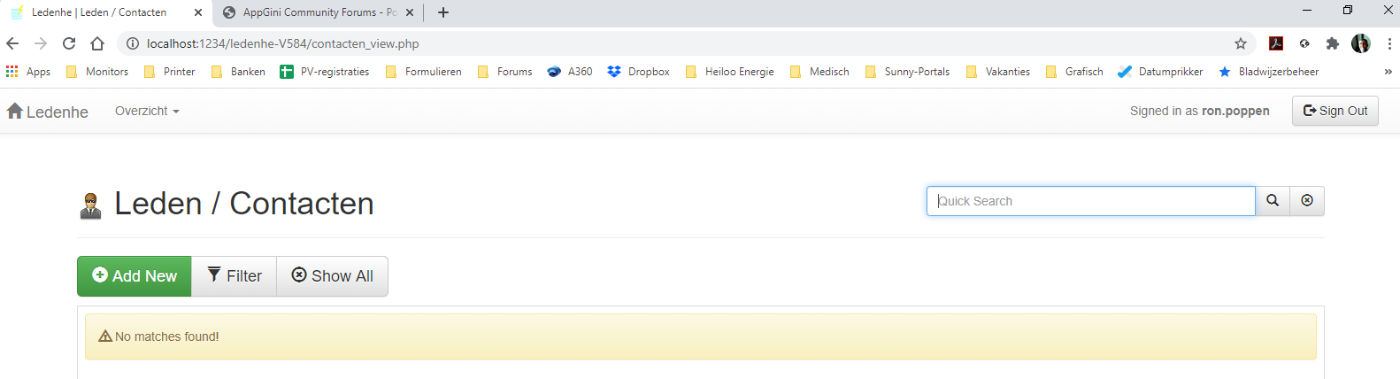Click the ron.poppen username link
Image resolution: width=1400 pixels, height=379 pixels.
(1235, 111)
